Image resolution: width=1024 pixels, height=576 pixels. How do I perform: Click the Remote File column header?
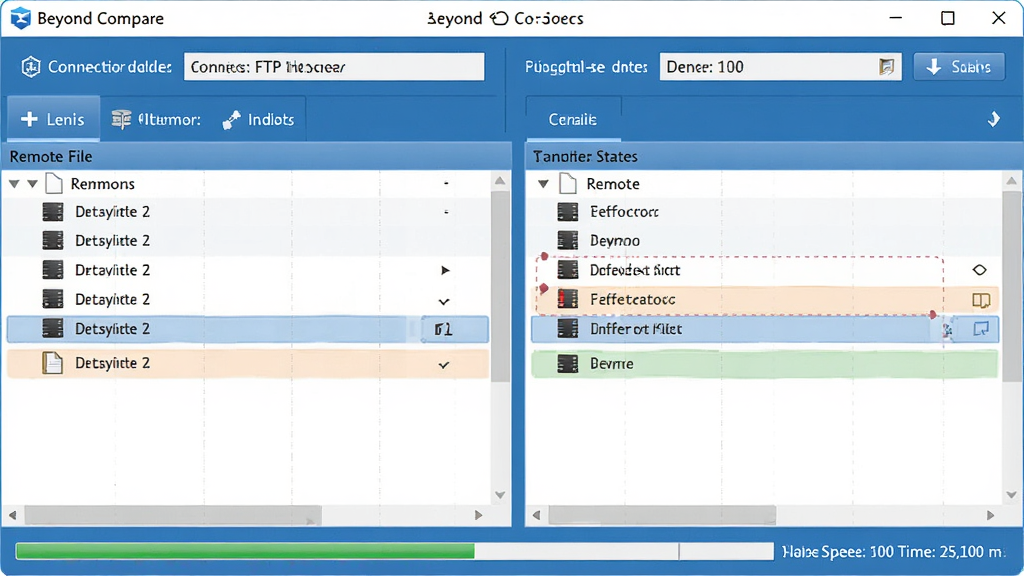pyautogui.click(x=259, y=157)
